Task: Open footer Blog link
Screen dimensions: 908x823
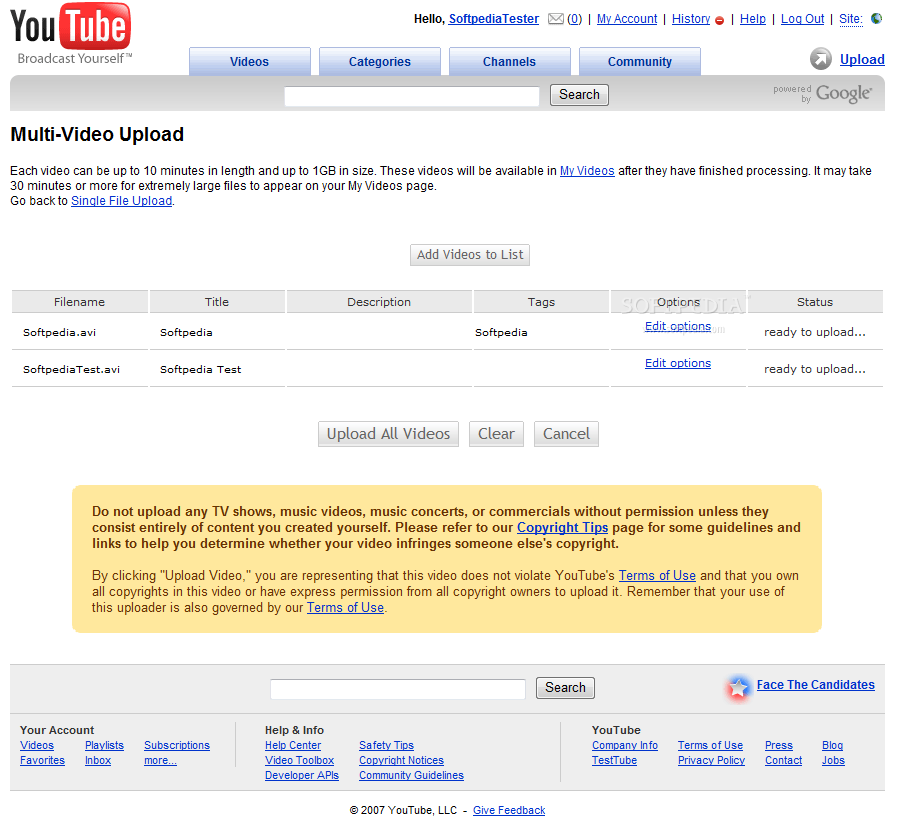Action: tap(833, 745)
